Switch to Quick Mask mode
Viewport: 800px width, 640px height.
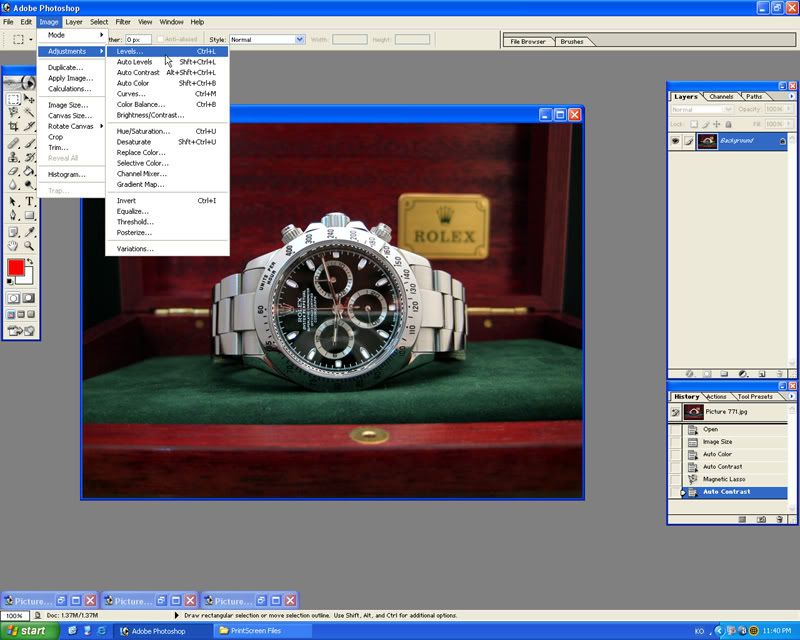pyautogui.click(x=29, y=298)
